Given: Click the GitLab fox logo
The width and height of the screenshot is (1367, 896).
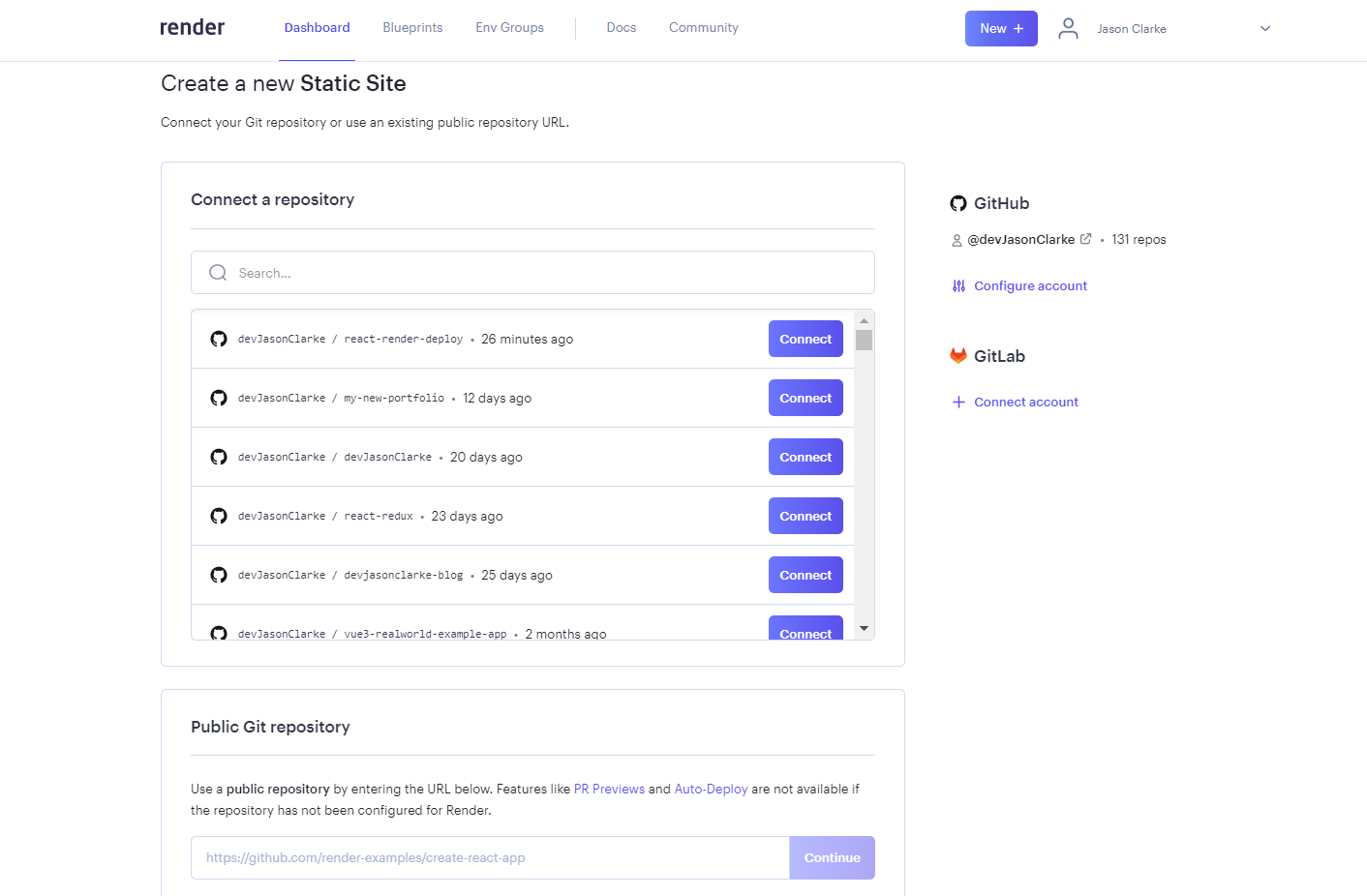Looking at the screenshot, I should [x=958, y=356].
